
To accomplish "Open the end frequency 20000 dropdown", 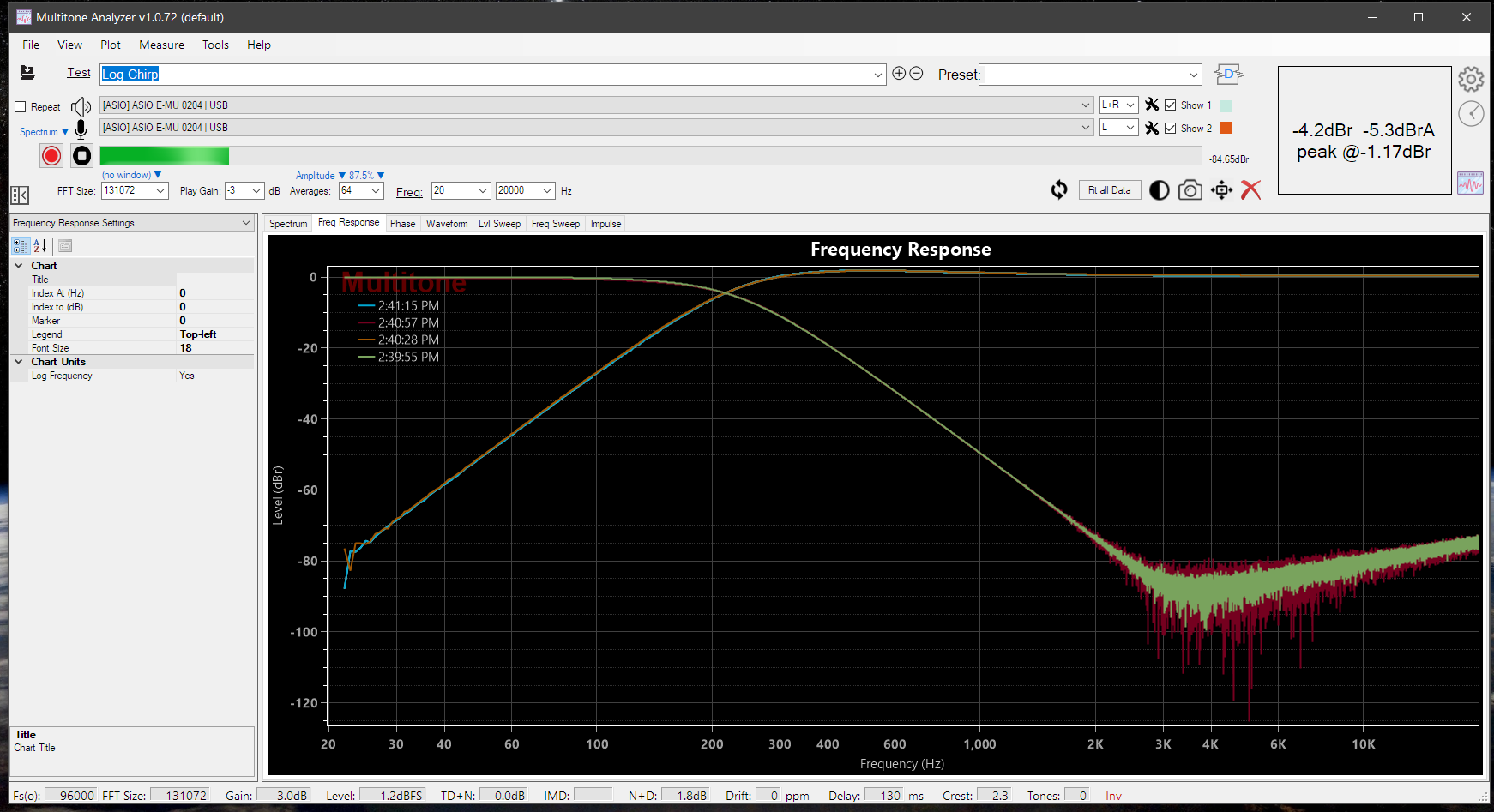I will (547, 190).
